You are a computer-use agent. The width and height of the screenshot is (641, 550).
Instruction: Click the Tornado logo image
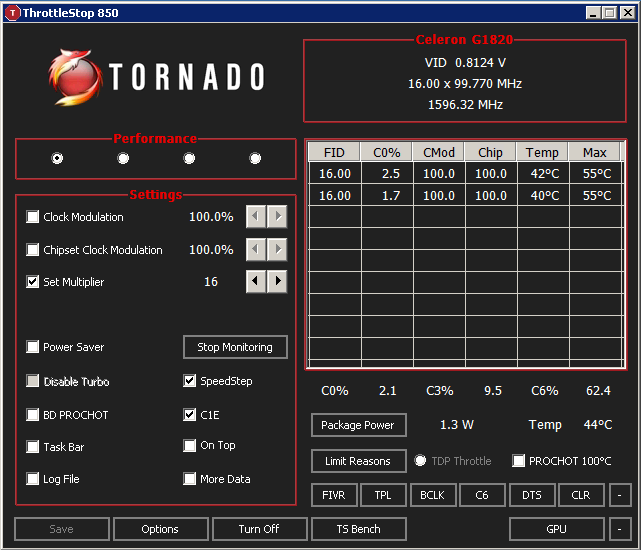(x=157, y=76)
